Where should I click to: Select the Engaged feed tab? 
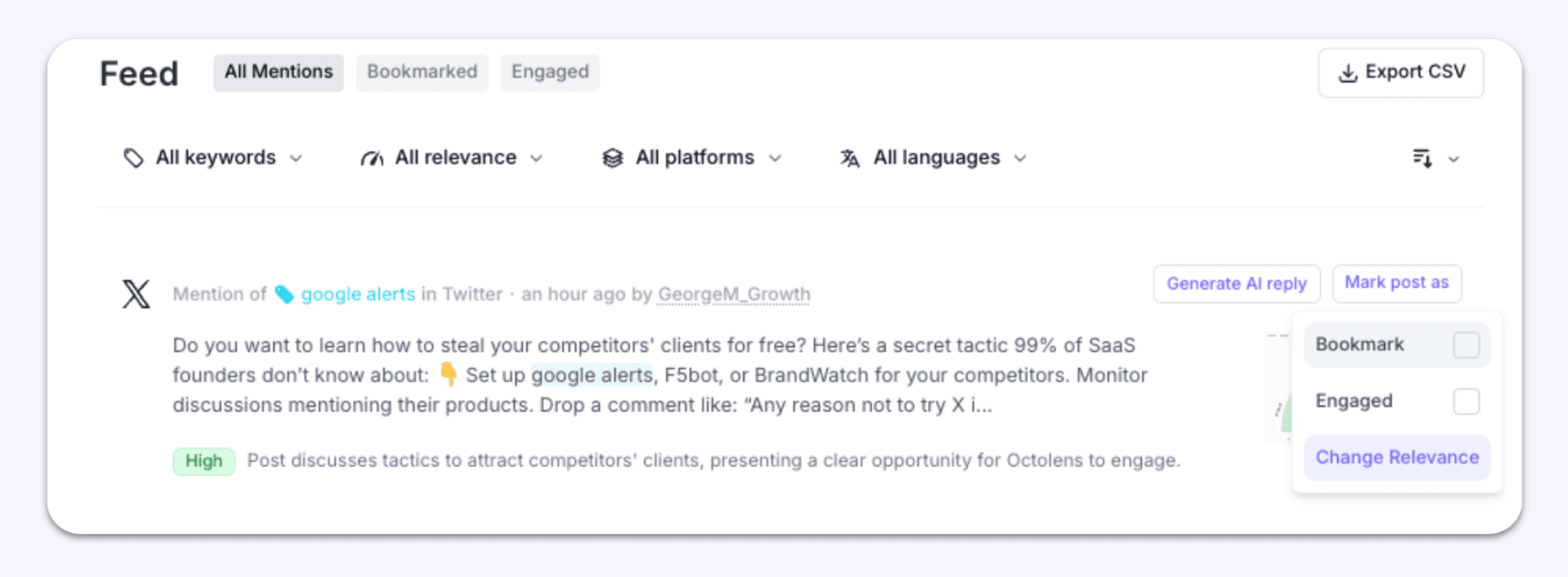(550, 72)
